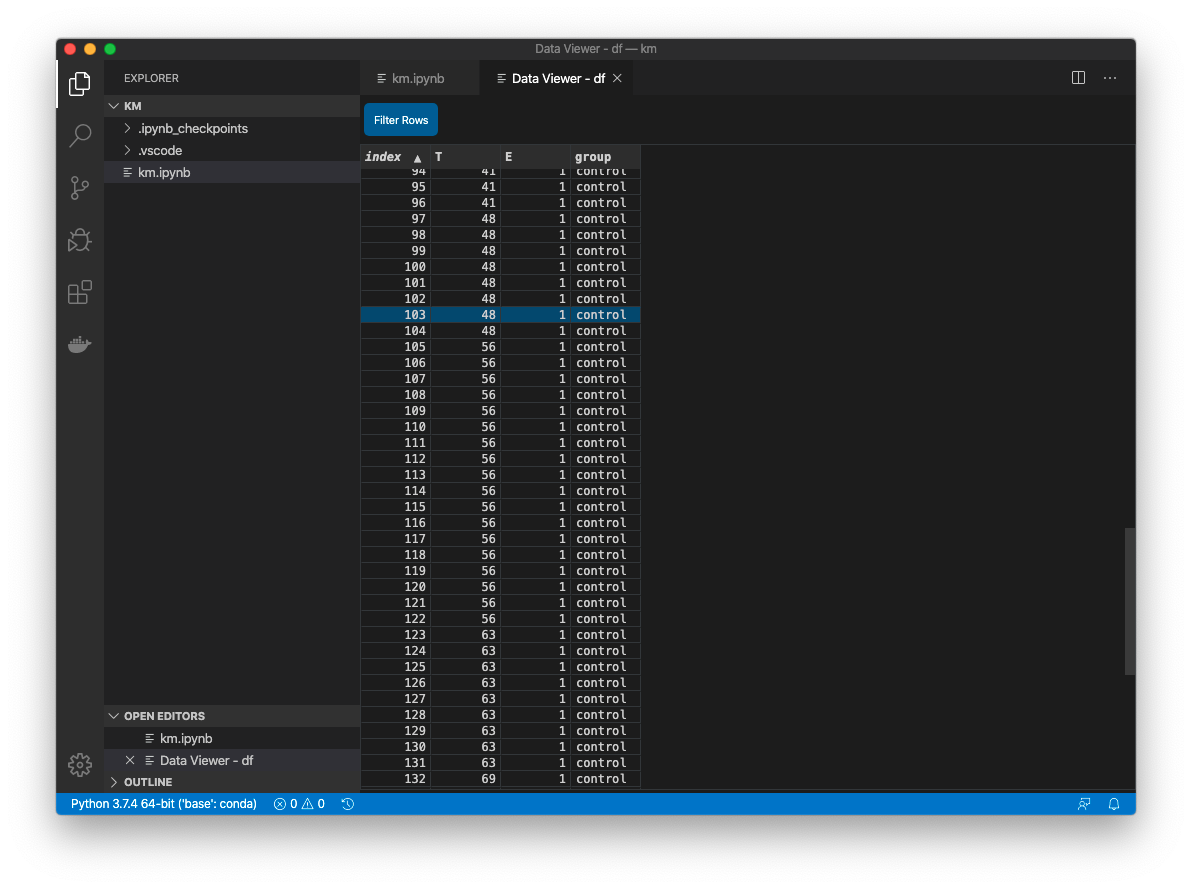This screenshot has width=1192, height=889.
Task: Open the Source Control view icon
Action: (x=80, y=188)
